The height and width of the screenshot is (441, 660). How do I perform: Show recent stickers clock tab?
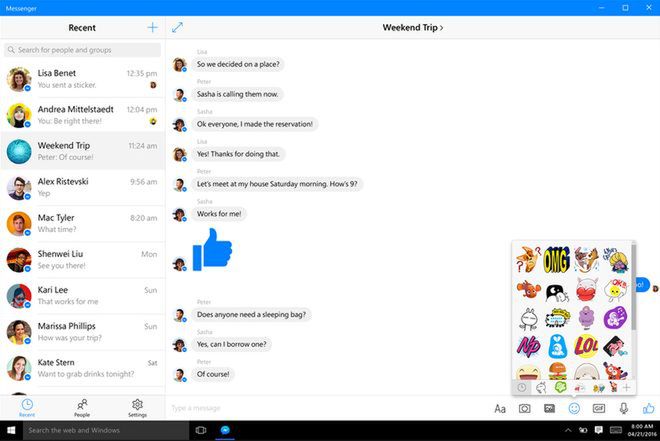tap(522, 387)
